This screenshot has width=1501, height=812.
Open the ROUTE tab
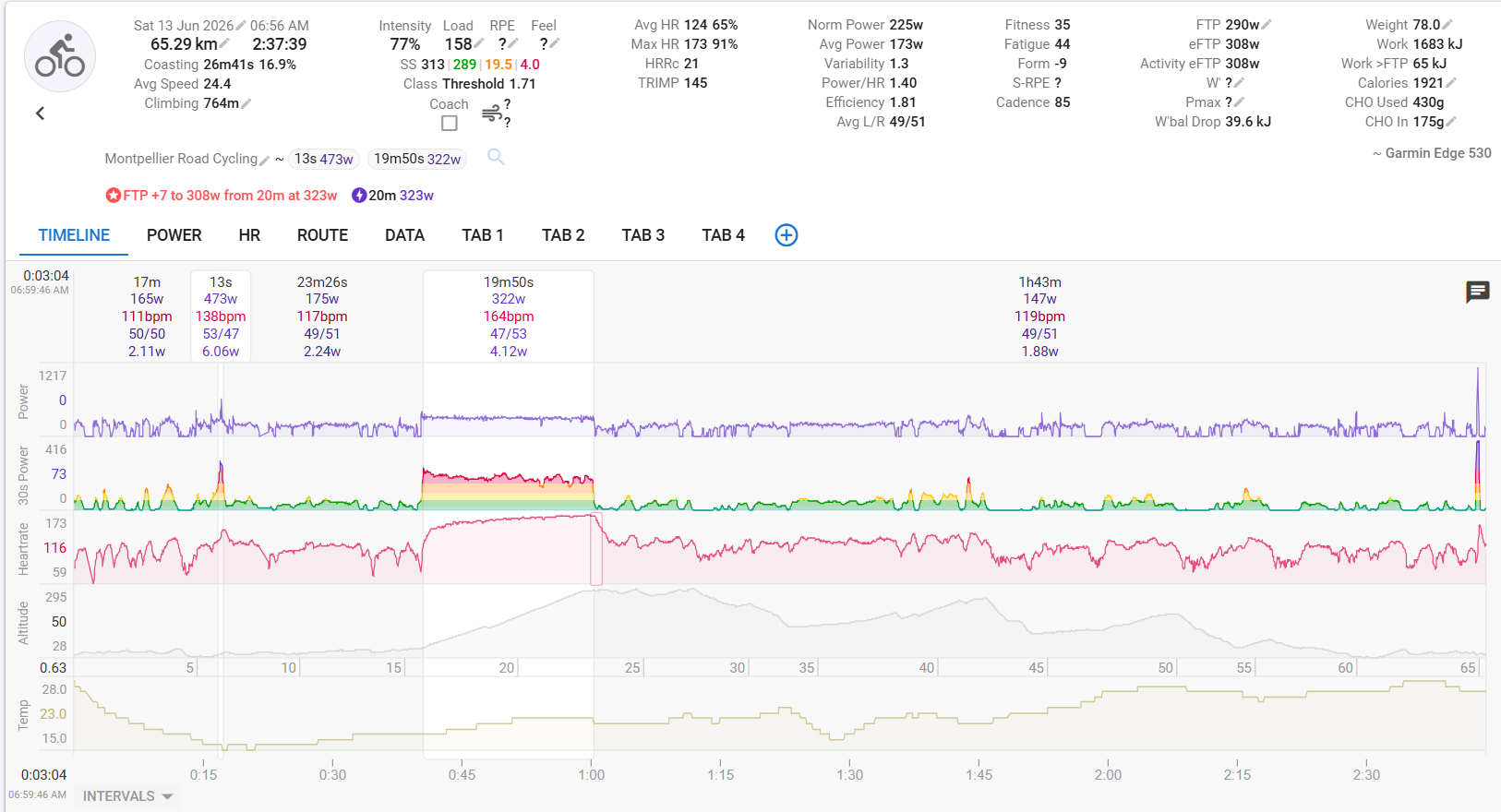coord(322,235)
